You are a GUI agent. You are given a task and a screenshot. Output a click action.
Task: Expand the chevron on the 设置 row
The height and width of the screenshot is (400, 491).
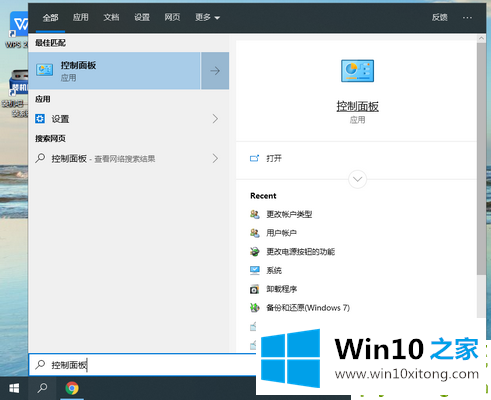215,119
